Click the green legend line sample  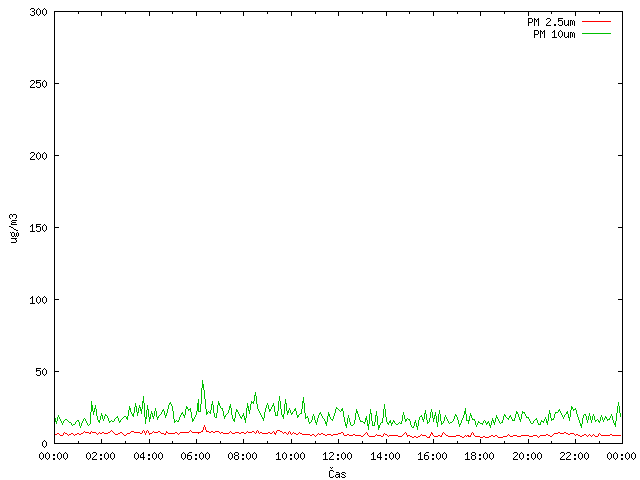[x=596, y=34]
